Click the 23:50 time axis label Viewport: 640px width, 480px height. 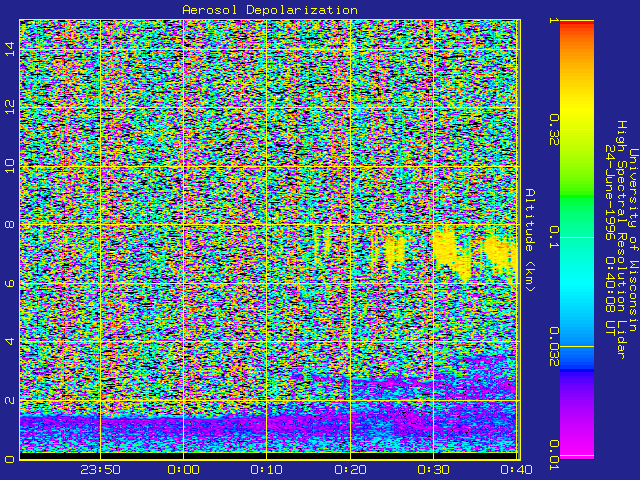point(100,470)
